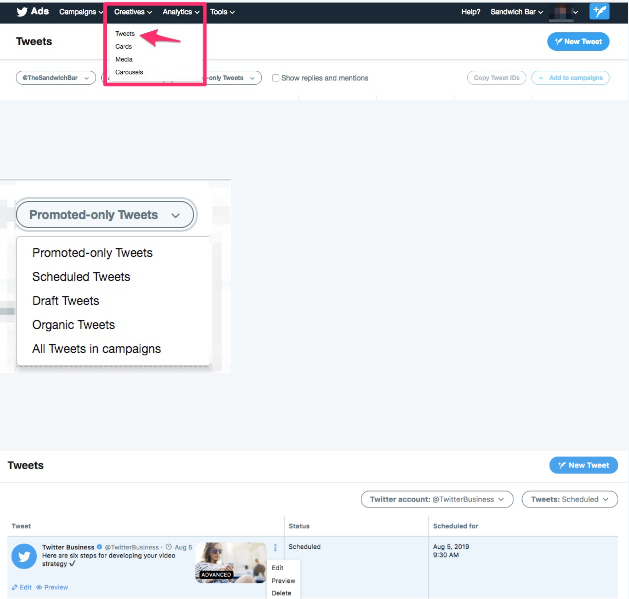629x599 pixels.
Task: Click the top New Tweet button
Action: (578, 41)
